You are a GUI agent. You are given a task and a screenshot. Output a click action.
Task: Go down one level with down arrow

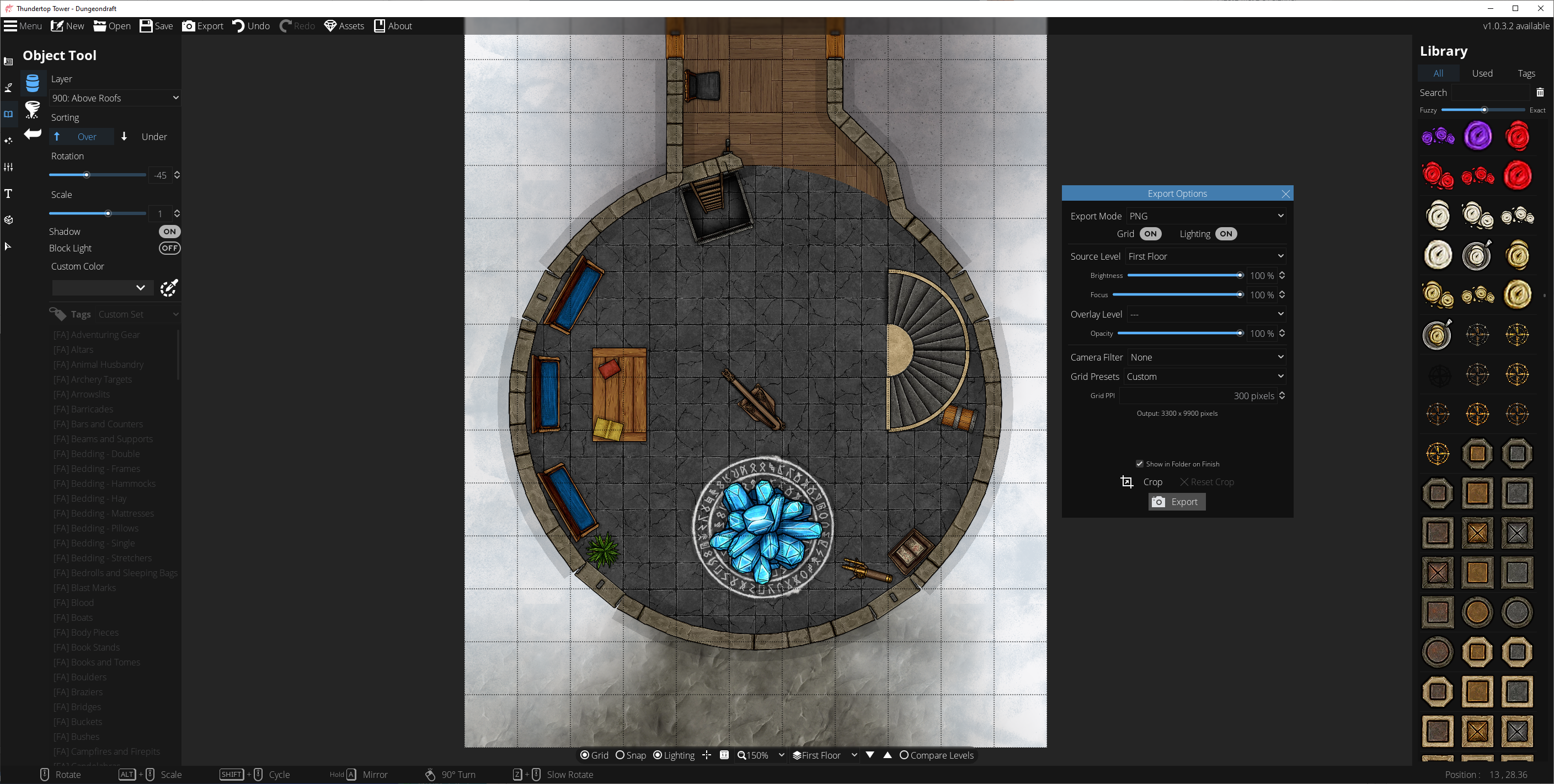[870, 755]
